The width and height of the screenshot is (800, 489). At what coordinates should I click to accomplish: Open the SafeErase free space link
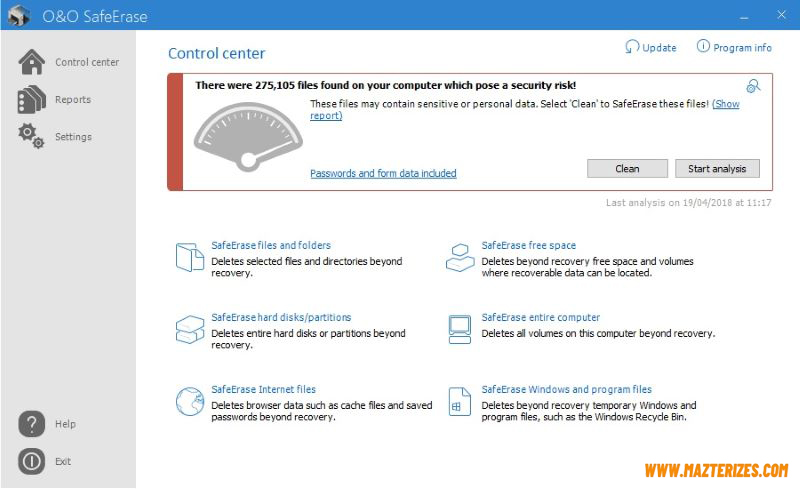(529, 245)
